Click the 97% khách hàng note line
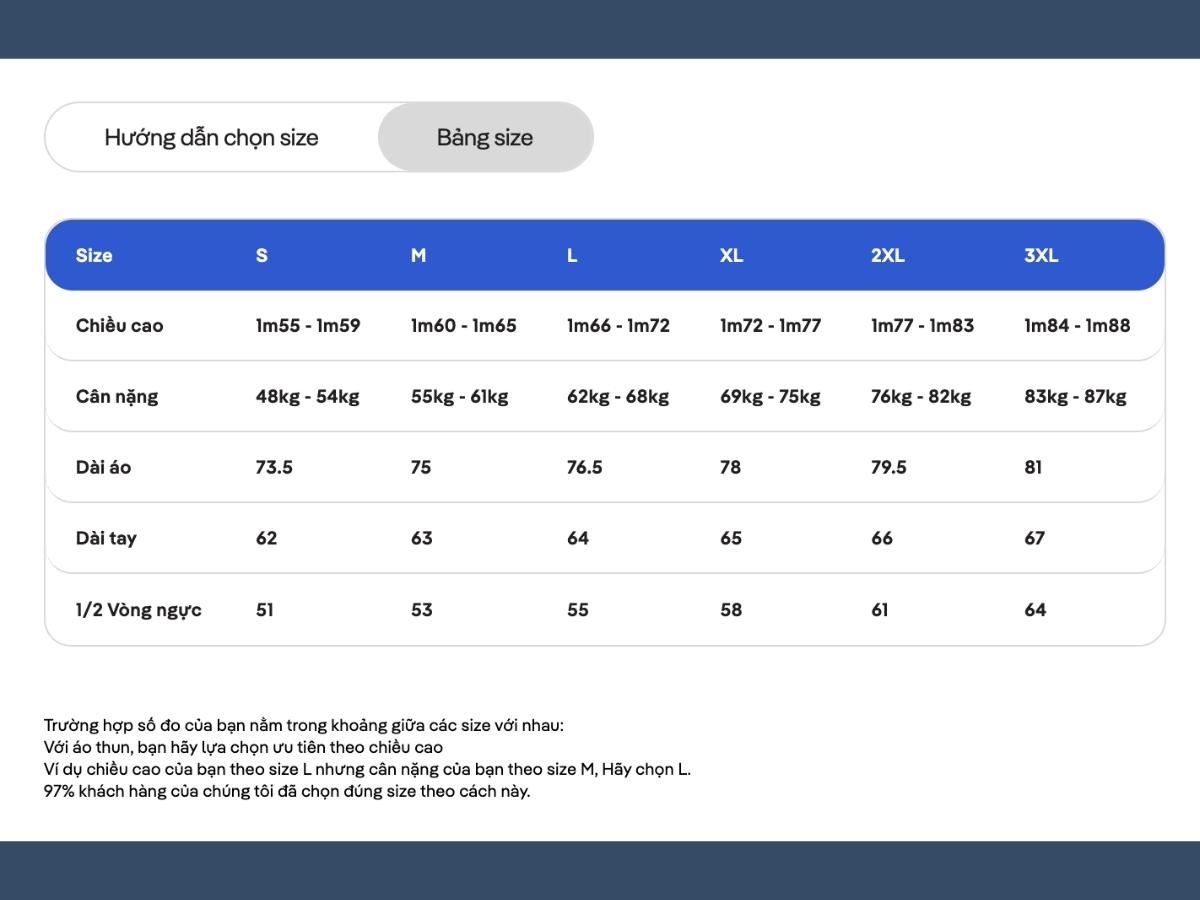Screen dimensions: 1200x900 pos(287,791)
